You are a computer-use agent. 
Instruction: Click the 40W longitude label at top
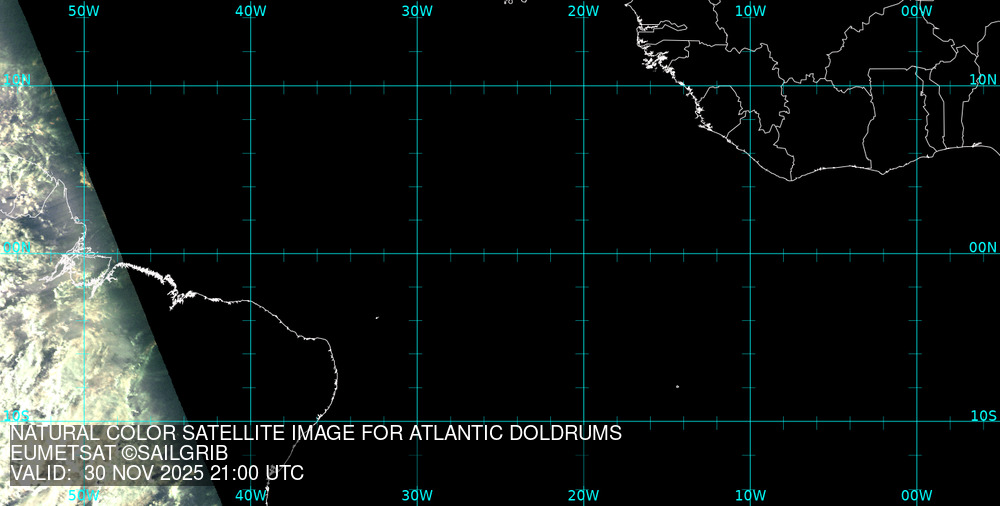coord(250,11)
